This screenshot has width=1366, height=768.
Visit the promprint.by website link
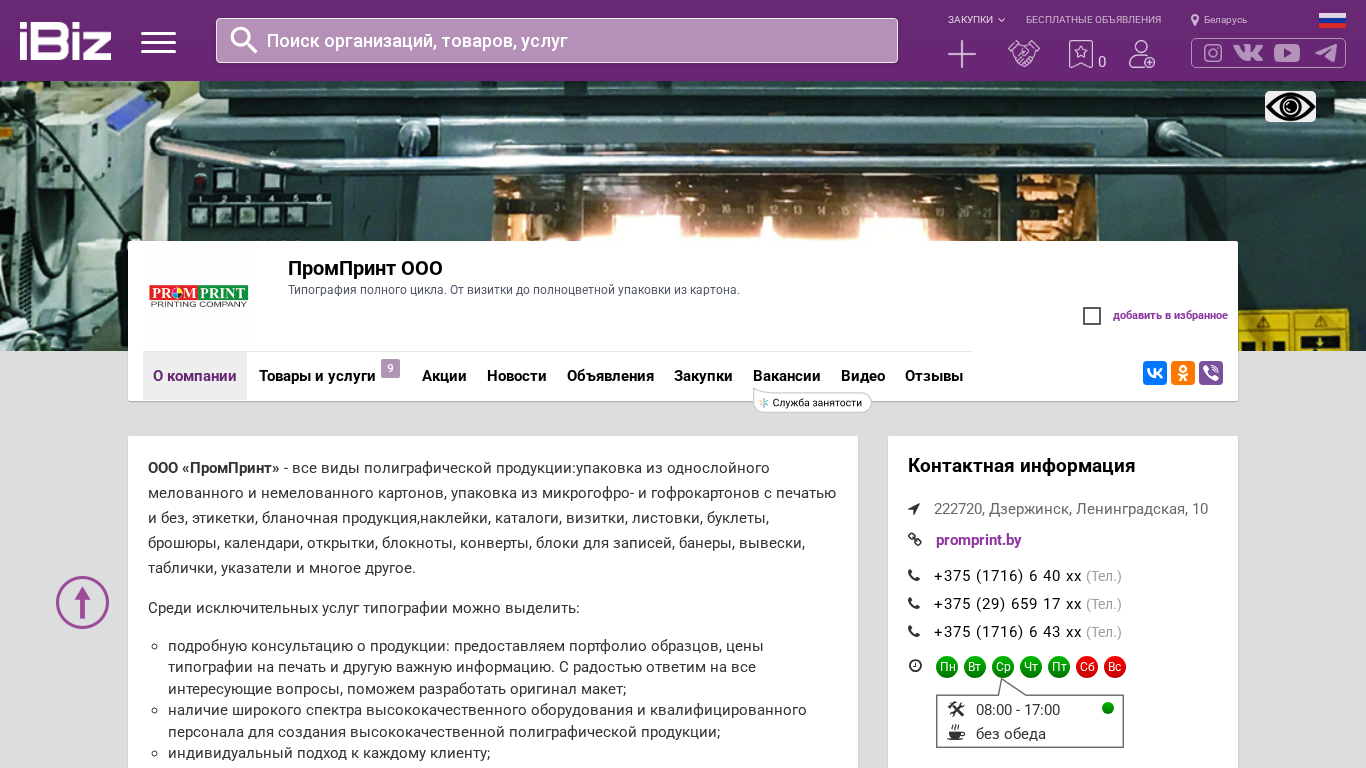pos(978,540)
